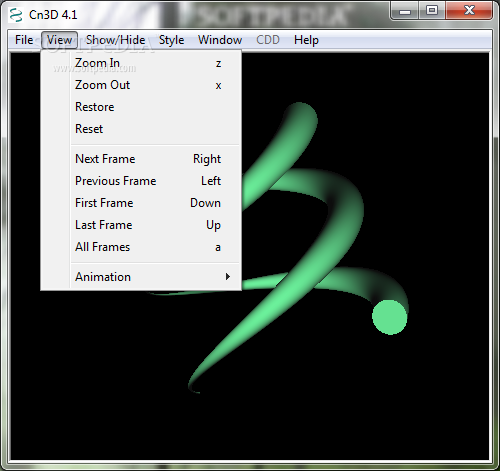
Task: Open the Window menu
Action: (x=220, y=40)
